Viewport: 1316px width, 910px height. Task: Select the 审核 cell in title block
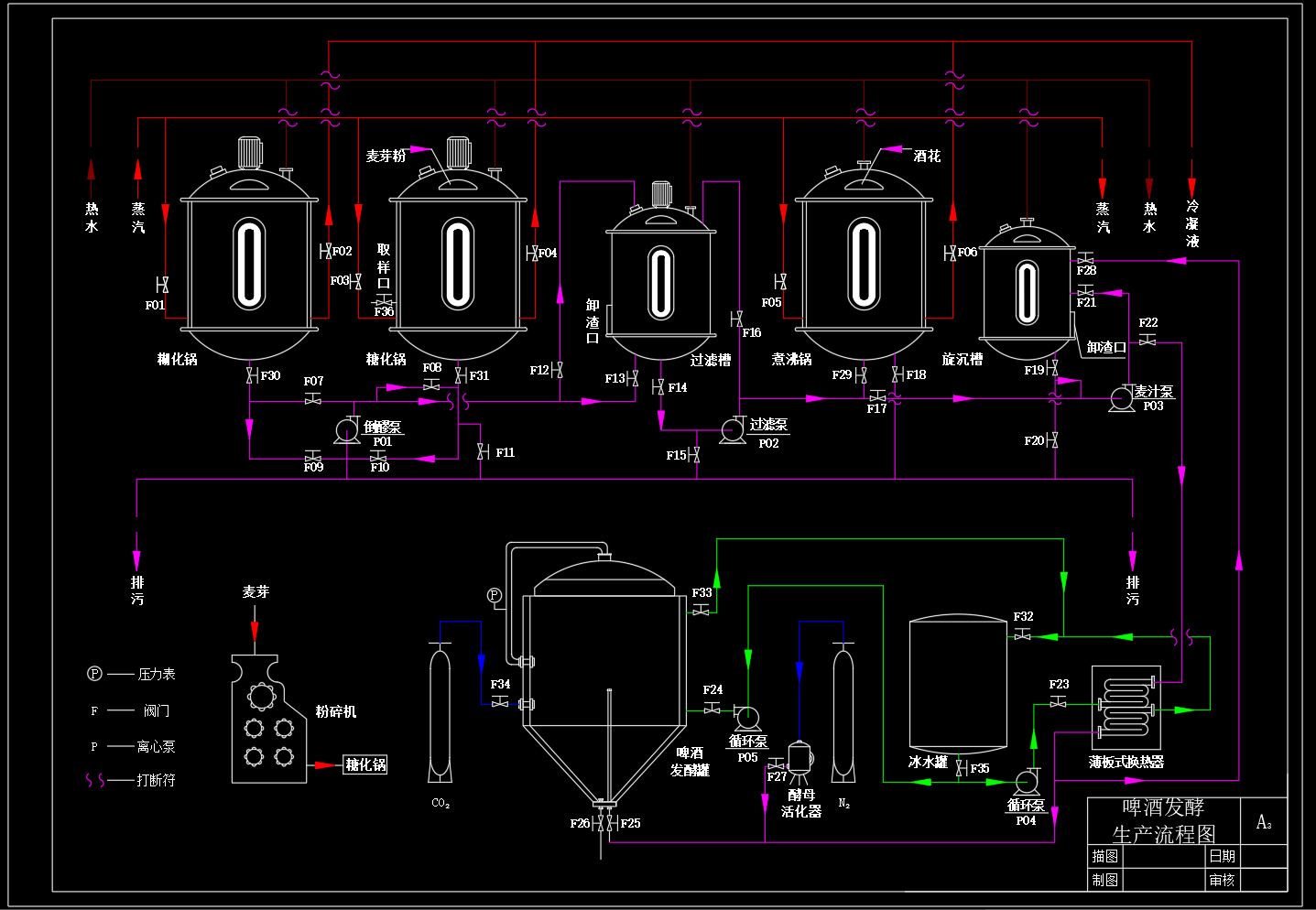[x=1222, y=880]
